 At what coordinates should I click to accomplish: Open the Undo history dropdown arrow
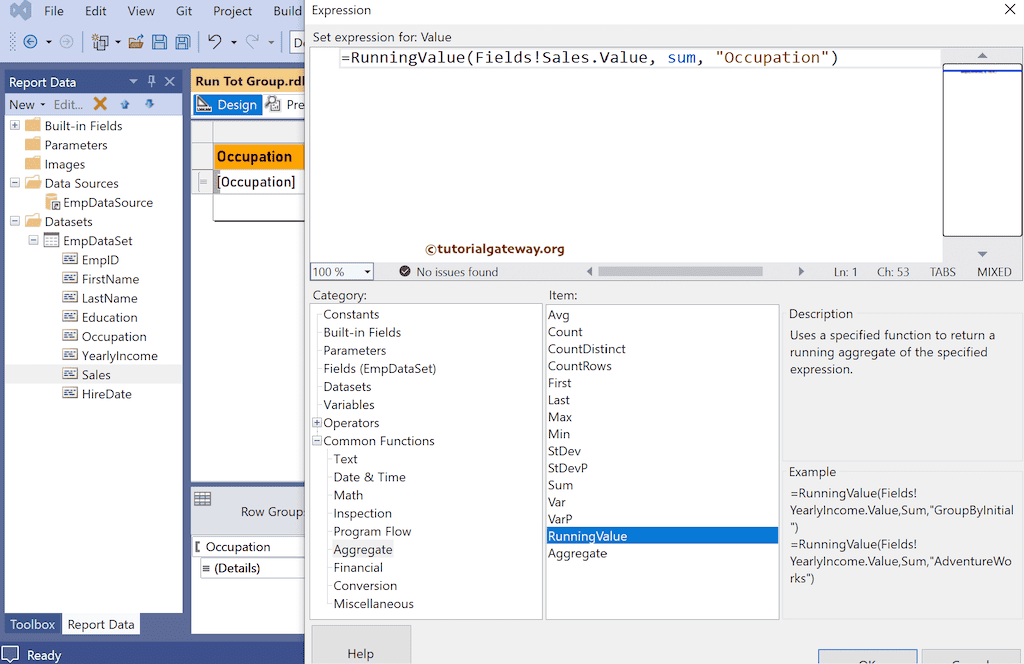232,42
